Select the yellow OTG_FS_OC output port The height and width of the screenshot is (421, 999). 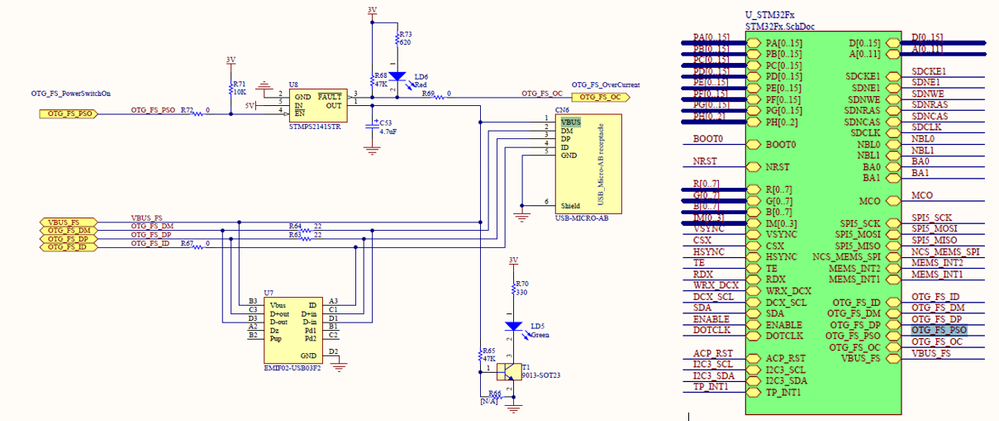pyautogui.click(x=601, y=97)
